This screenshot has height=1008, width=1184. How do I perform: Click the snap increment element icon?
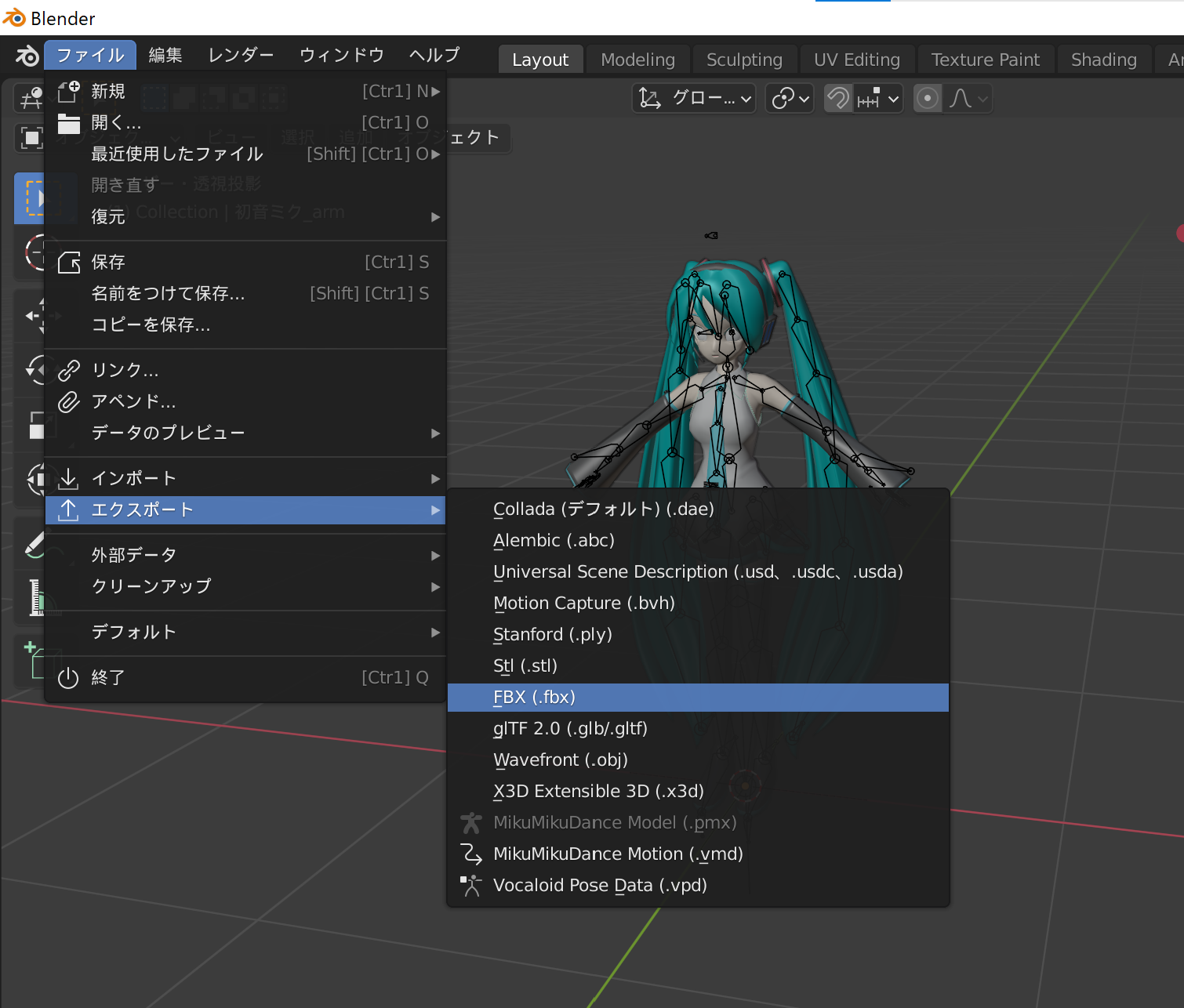pos(869,98)
